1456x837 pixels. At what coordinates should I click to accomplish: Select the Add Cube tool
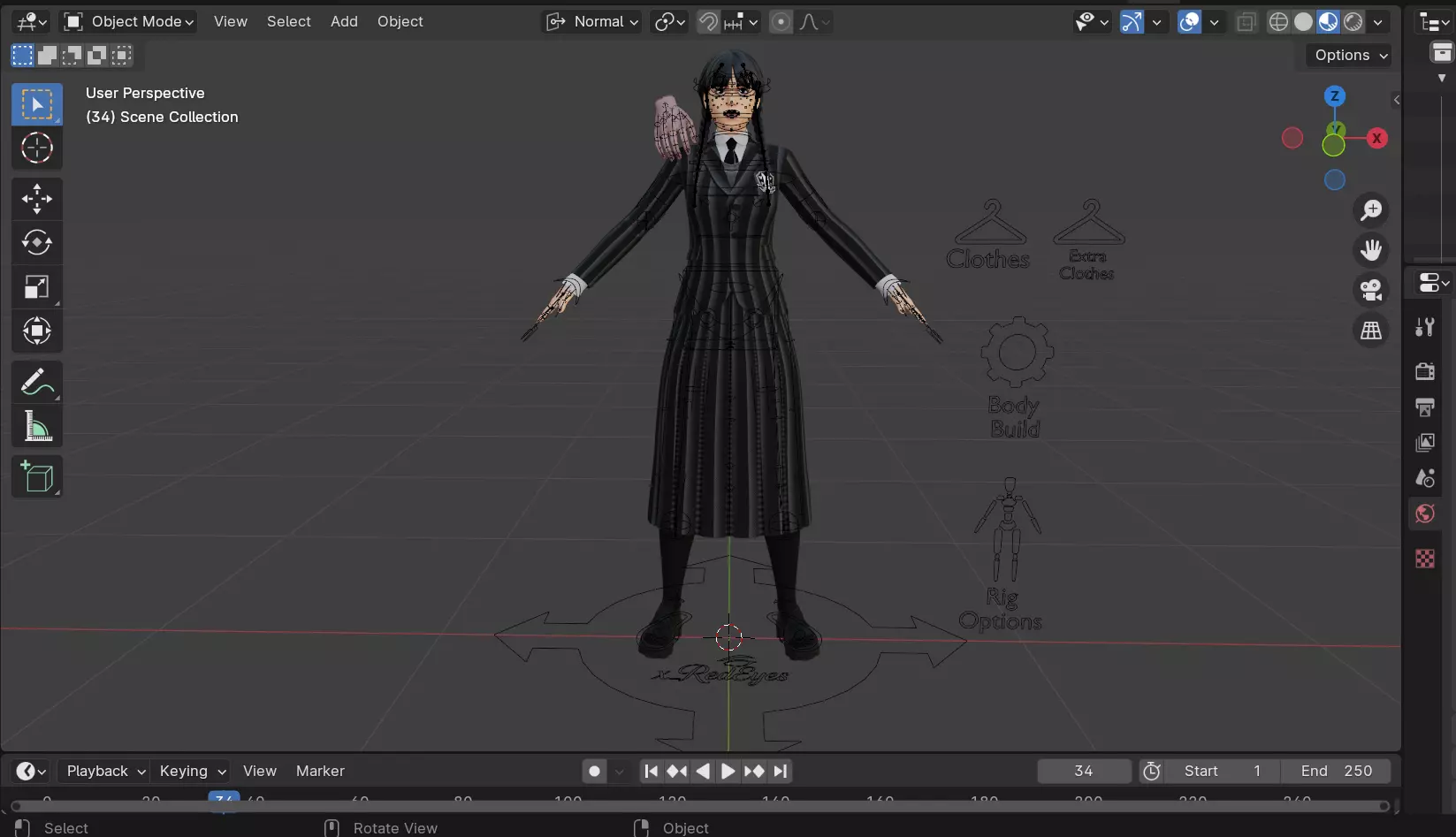(x=37, y=477)
